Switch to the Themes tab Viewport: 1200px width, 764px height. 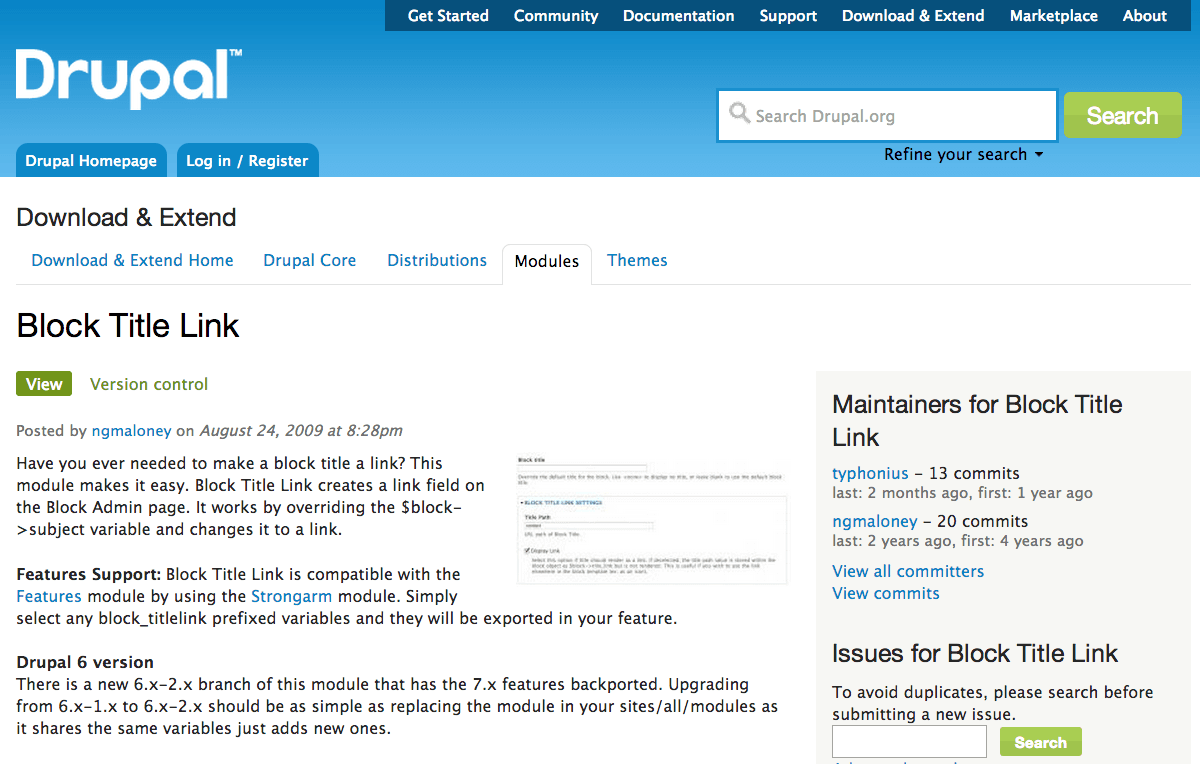click(637, 260)
